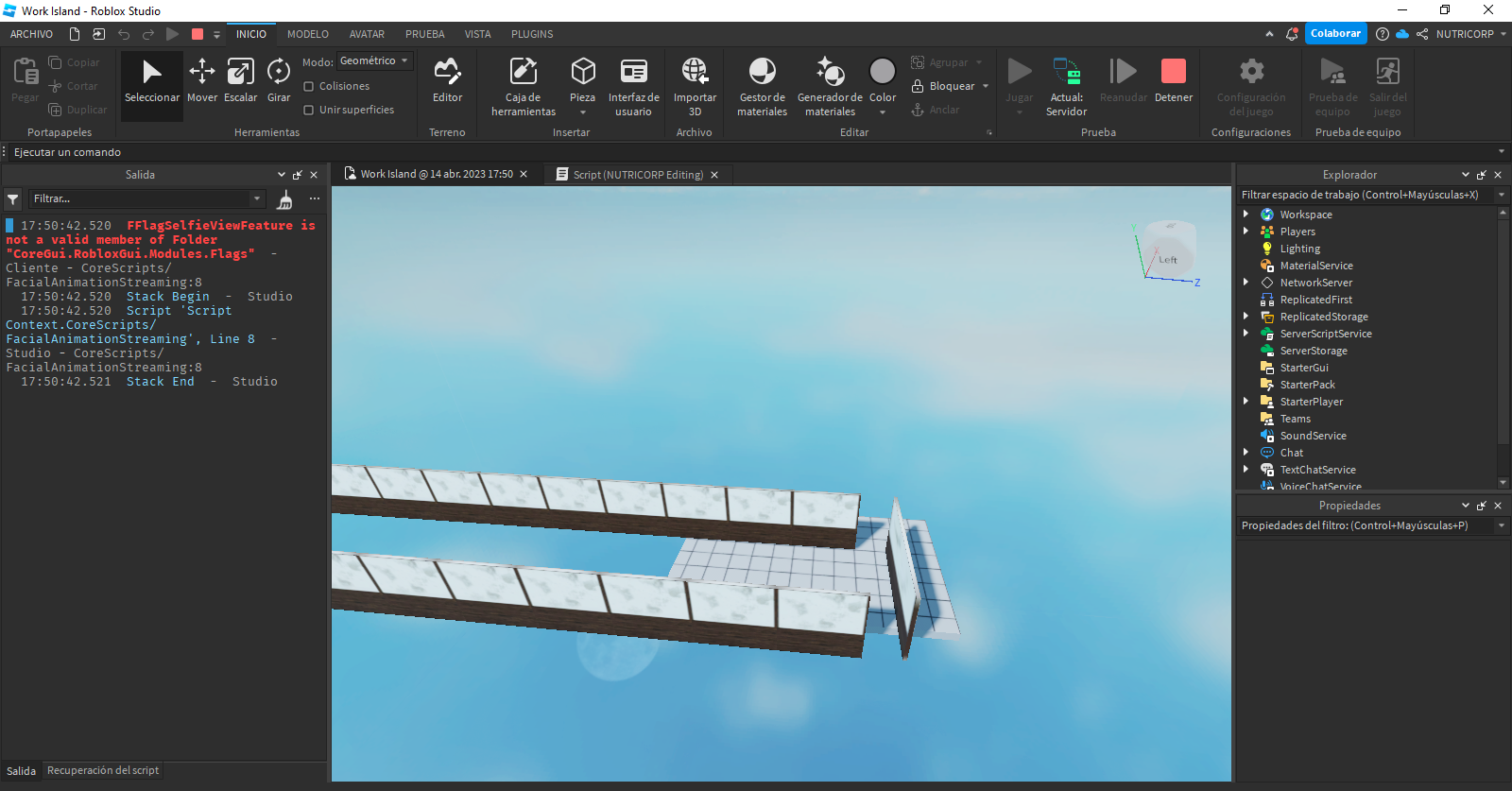Screen dimensions: 1512x791
Task: Pick the Girar rotate tool
Action: 279,80
